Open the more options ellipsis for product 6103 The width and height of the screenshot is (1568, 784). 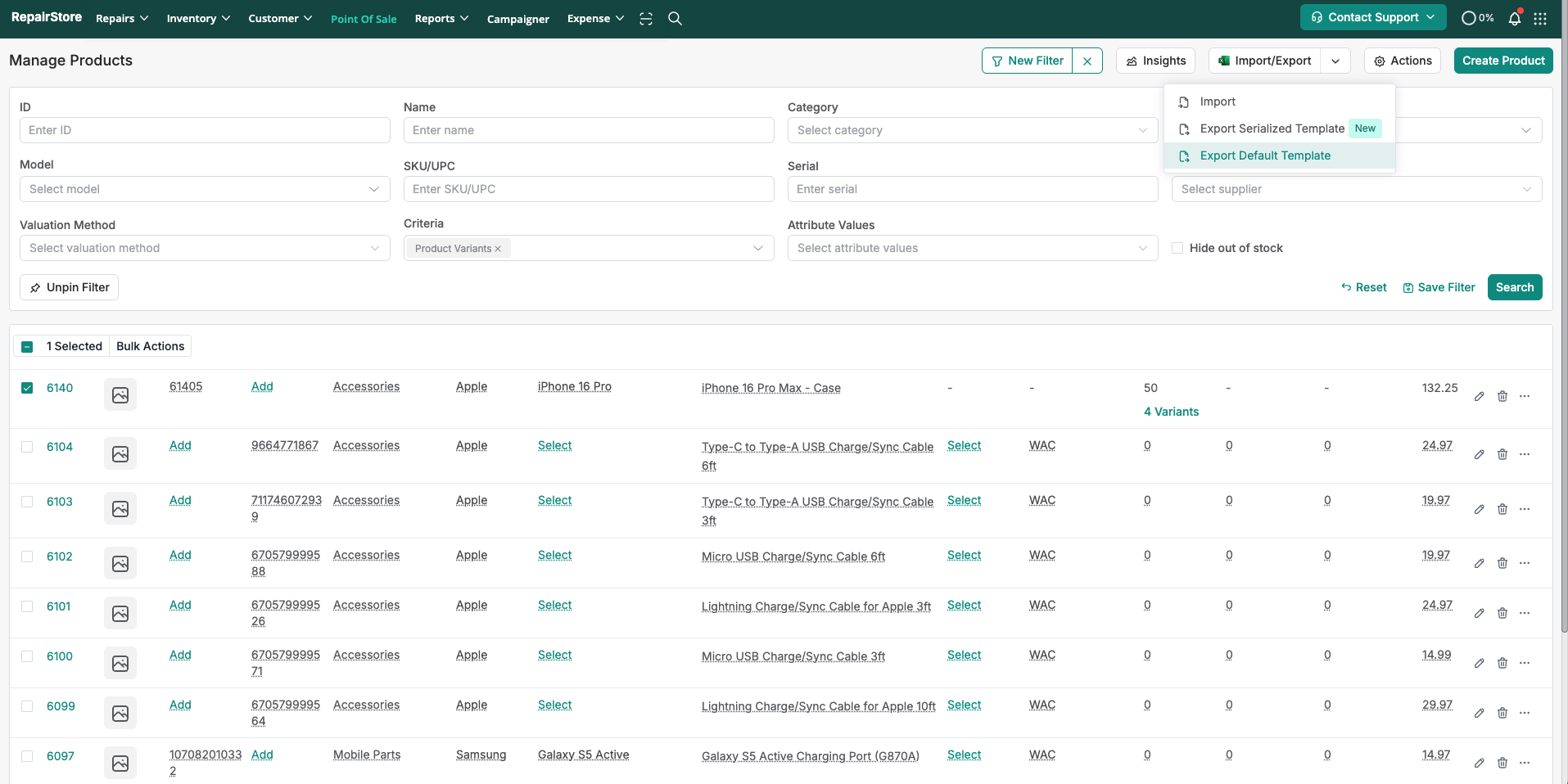[1525, 509]
